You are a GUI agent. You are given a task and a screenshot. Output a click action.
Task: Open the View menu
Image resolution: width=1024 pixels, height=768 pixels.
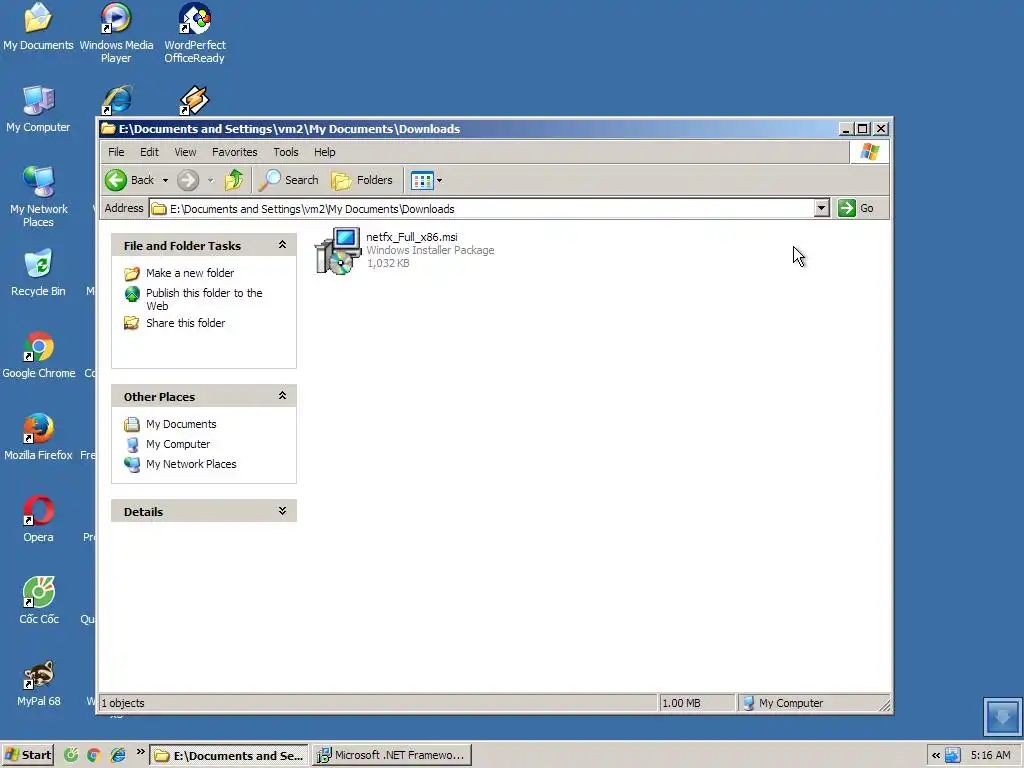(x=185, y=152)
